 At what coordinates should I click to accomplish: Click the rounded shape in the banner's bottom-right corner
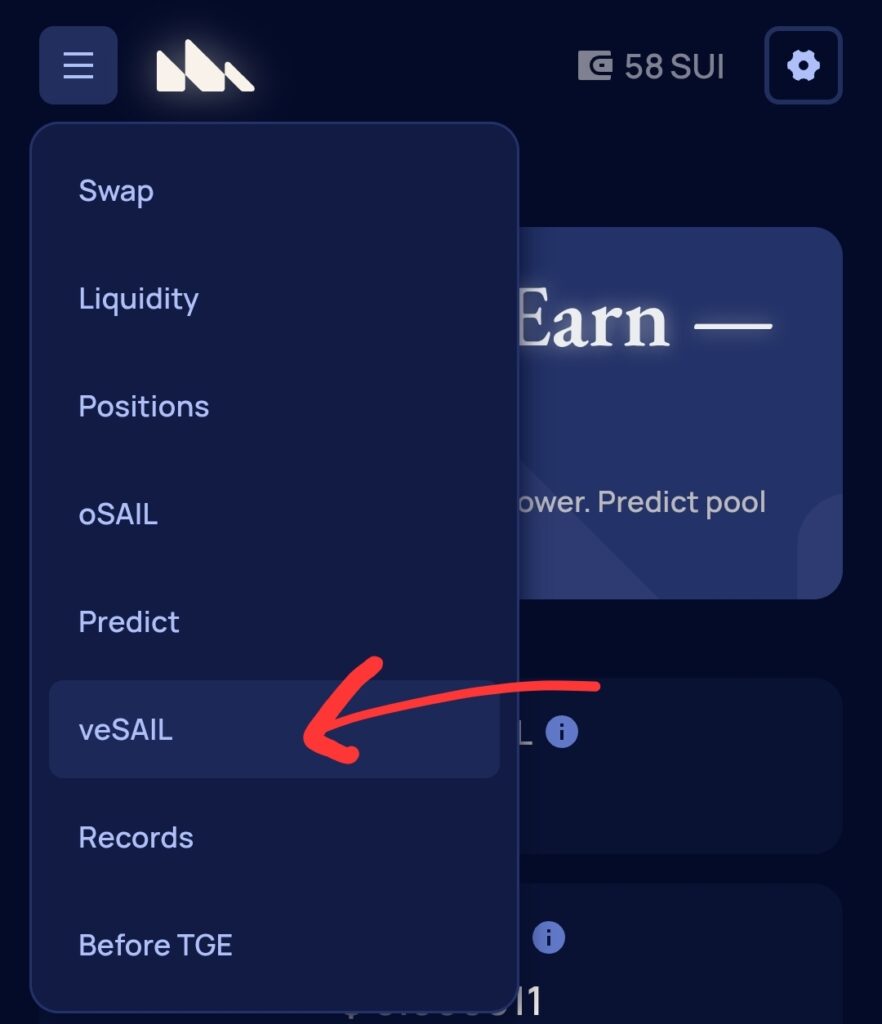pyautogui.click(x=820, y=550)
